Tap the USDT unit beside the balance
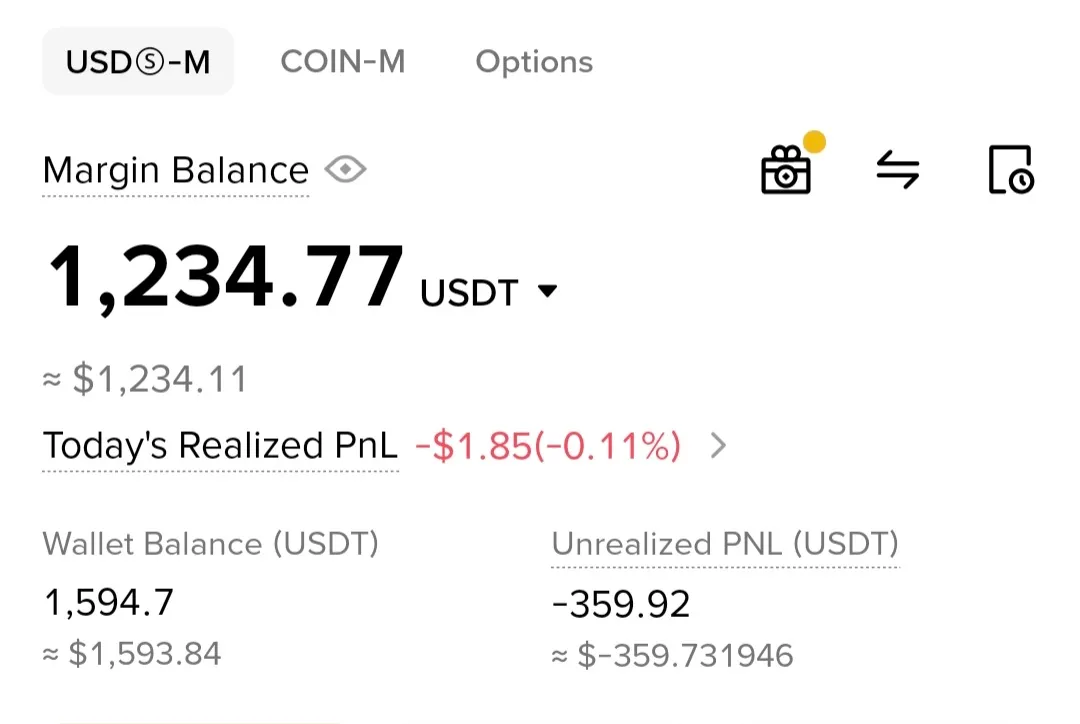 point(469,293)
